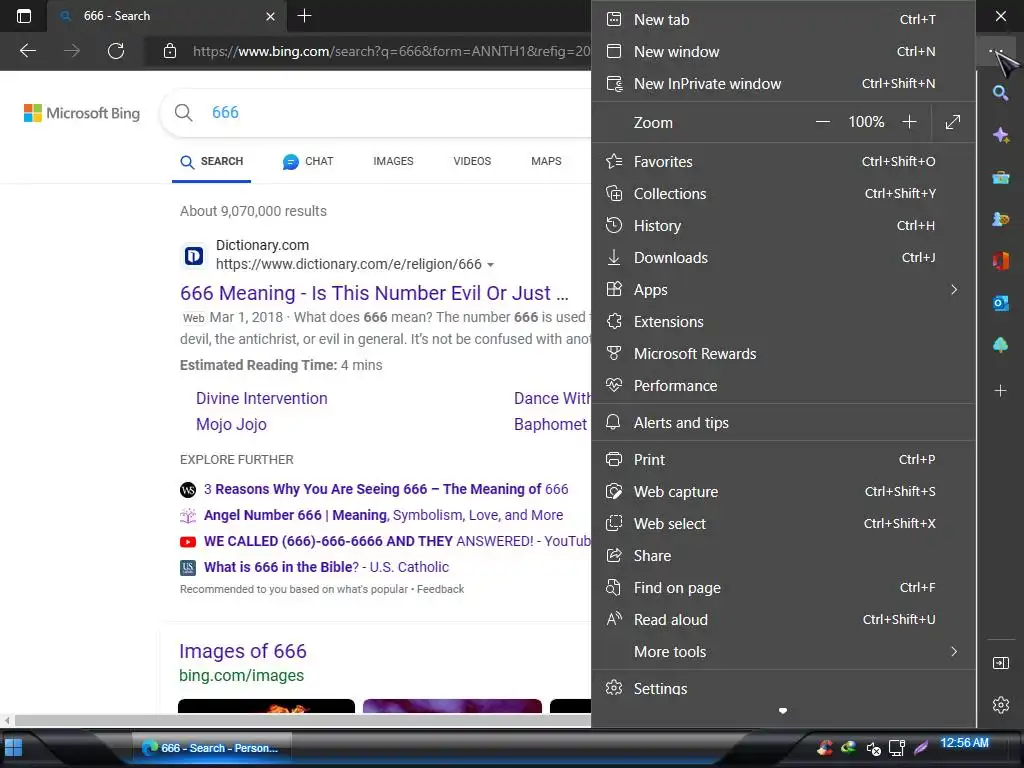1024x768 pixels.
Task: Open the Windows Start button
Action: click(13, 747)
